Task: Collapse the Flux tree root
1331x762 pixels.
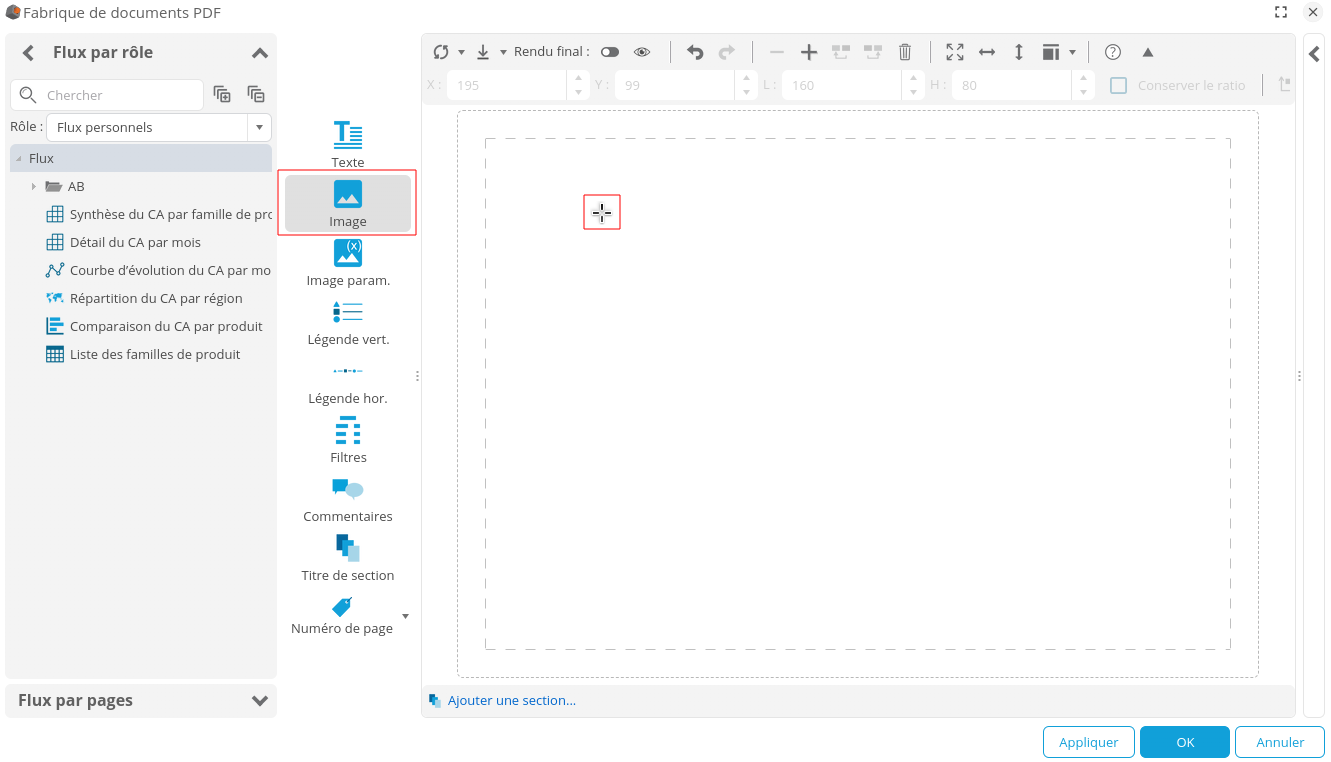Action: pos(19,159)
